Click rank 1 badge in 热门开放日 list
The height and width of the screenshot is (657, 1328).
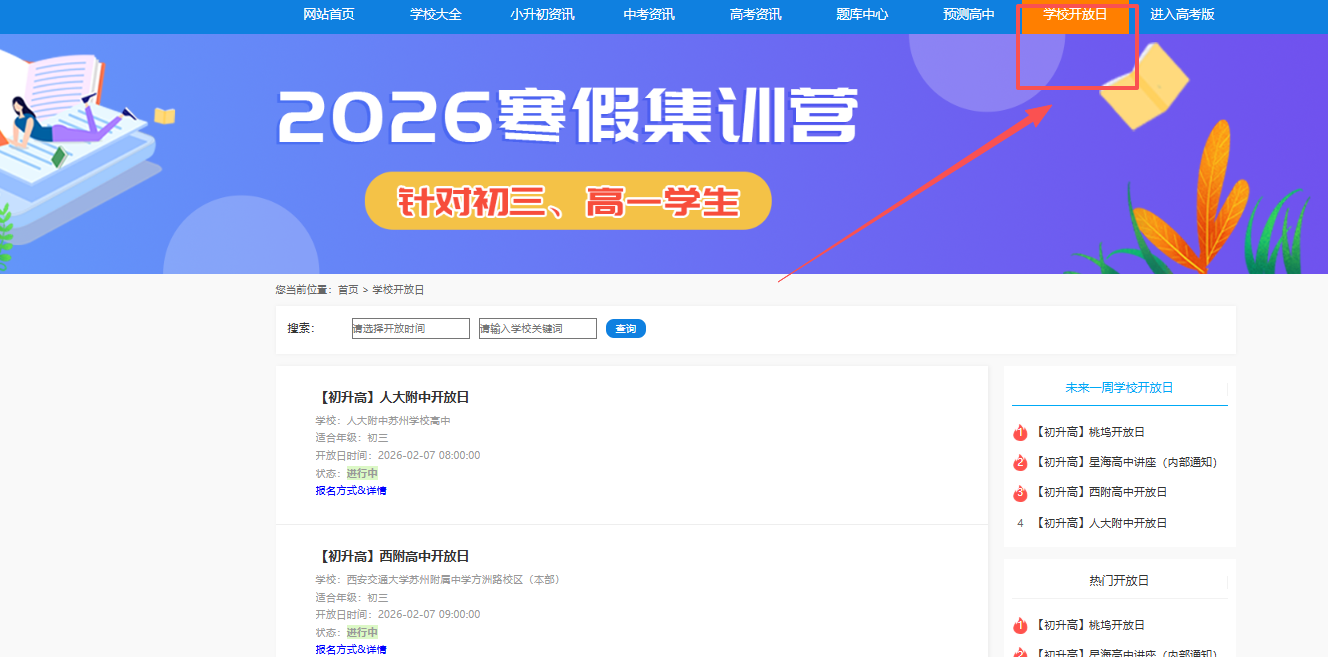click(1020, 626)
